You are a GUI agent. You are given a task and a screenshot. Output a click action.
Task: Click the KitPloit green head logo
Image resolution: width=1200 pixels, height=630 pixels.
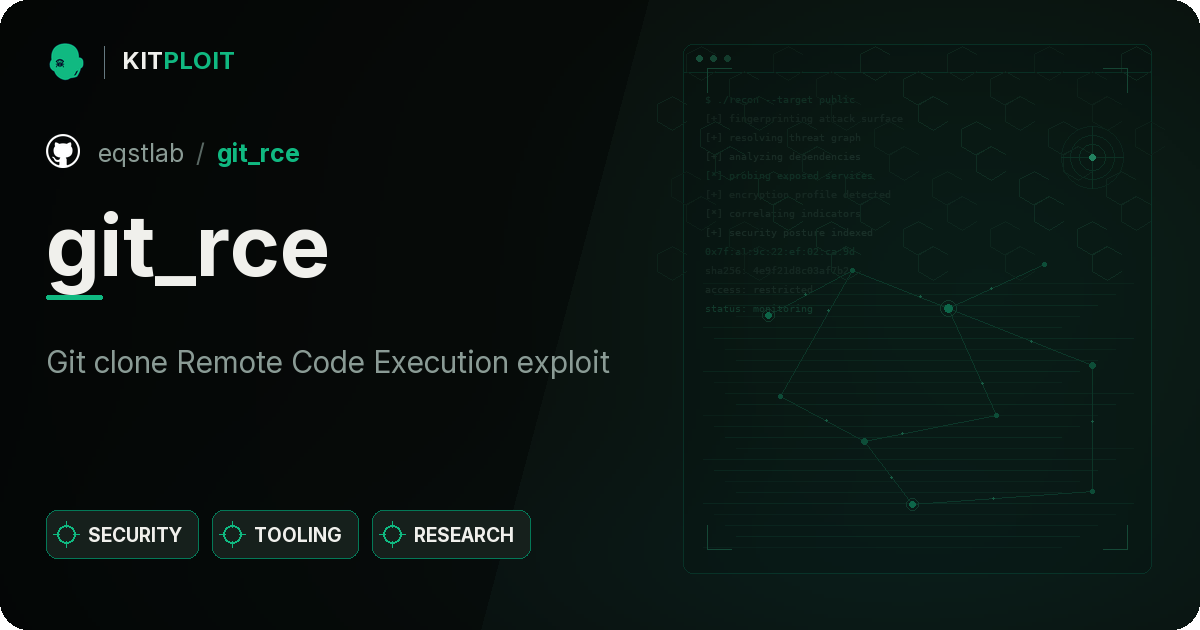click(66, 61)
